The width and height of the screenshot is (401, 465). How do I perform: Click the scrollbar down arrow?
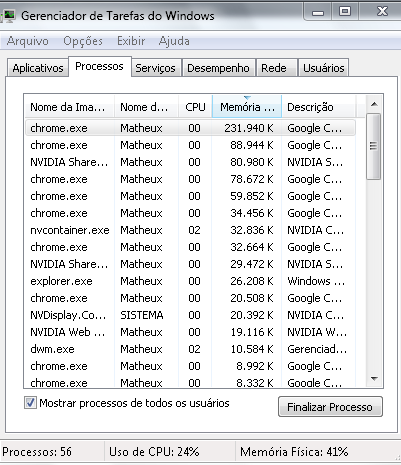(374, 379)
